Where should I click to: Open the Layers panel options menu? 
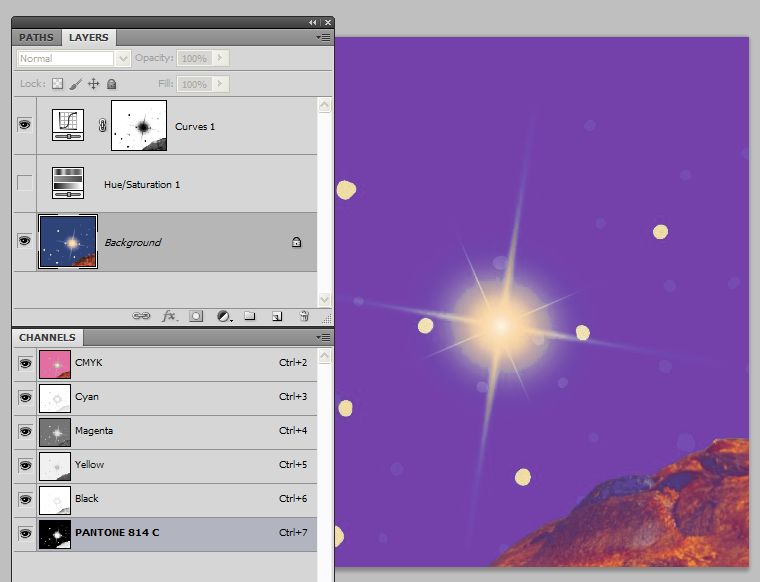pos(323,37)
